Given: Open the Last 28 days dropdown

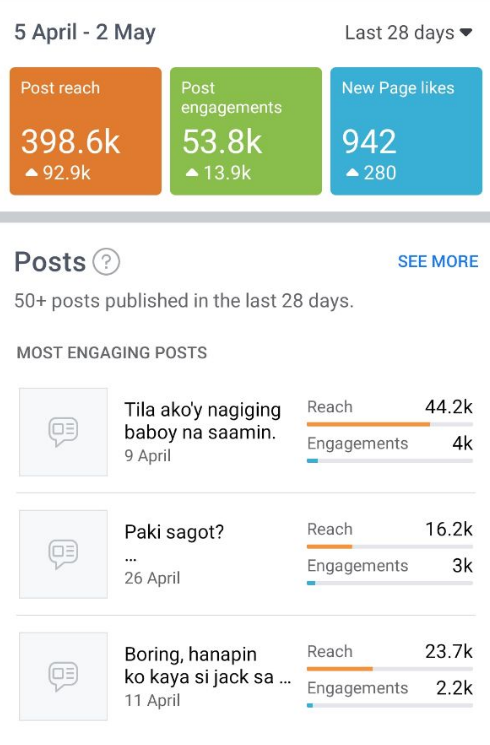Looking at the screenshot, I should 408,33.
